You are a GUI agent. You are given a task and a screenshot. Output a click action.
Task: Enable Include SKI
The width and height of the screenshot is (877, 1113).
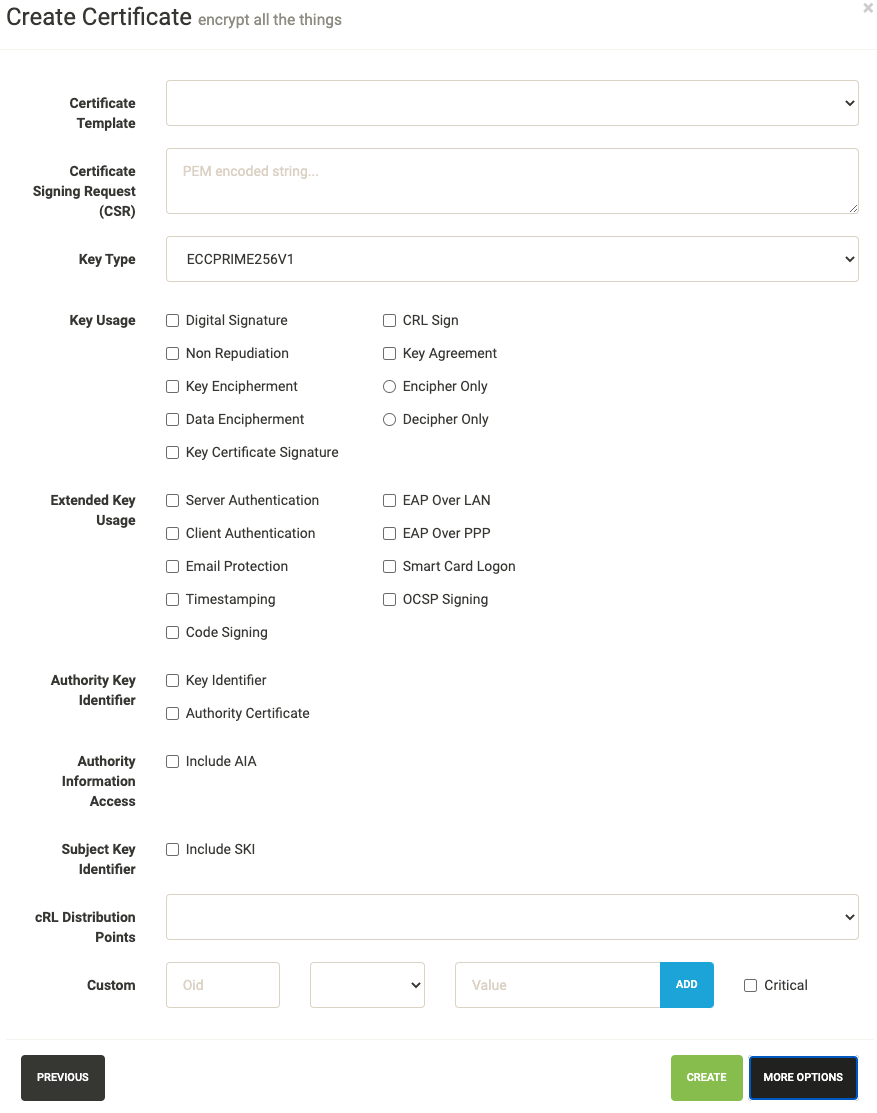(172, 849)
